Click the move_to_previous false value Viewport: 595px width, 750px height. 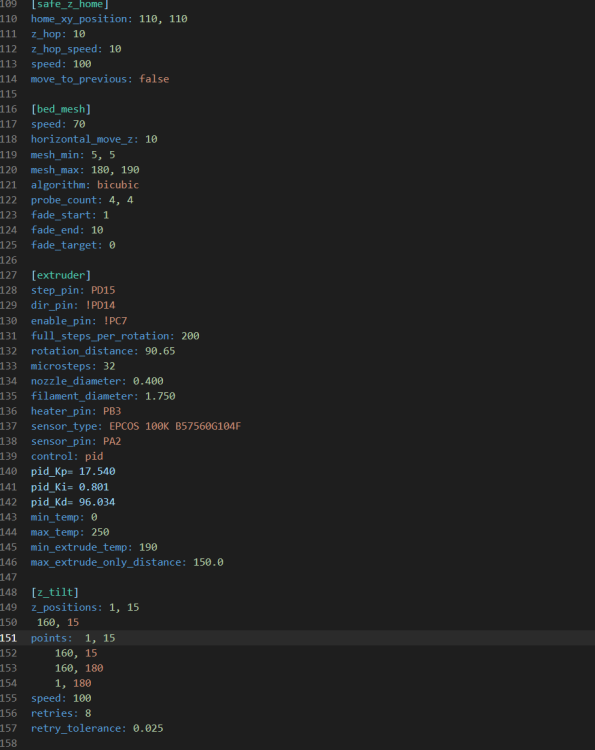click(154, 79)
